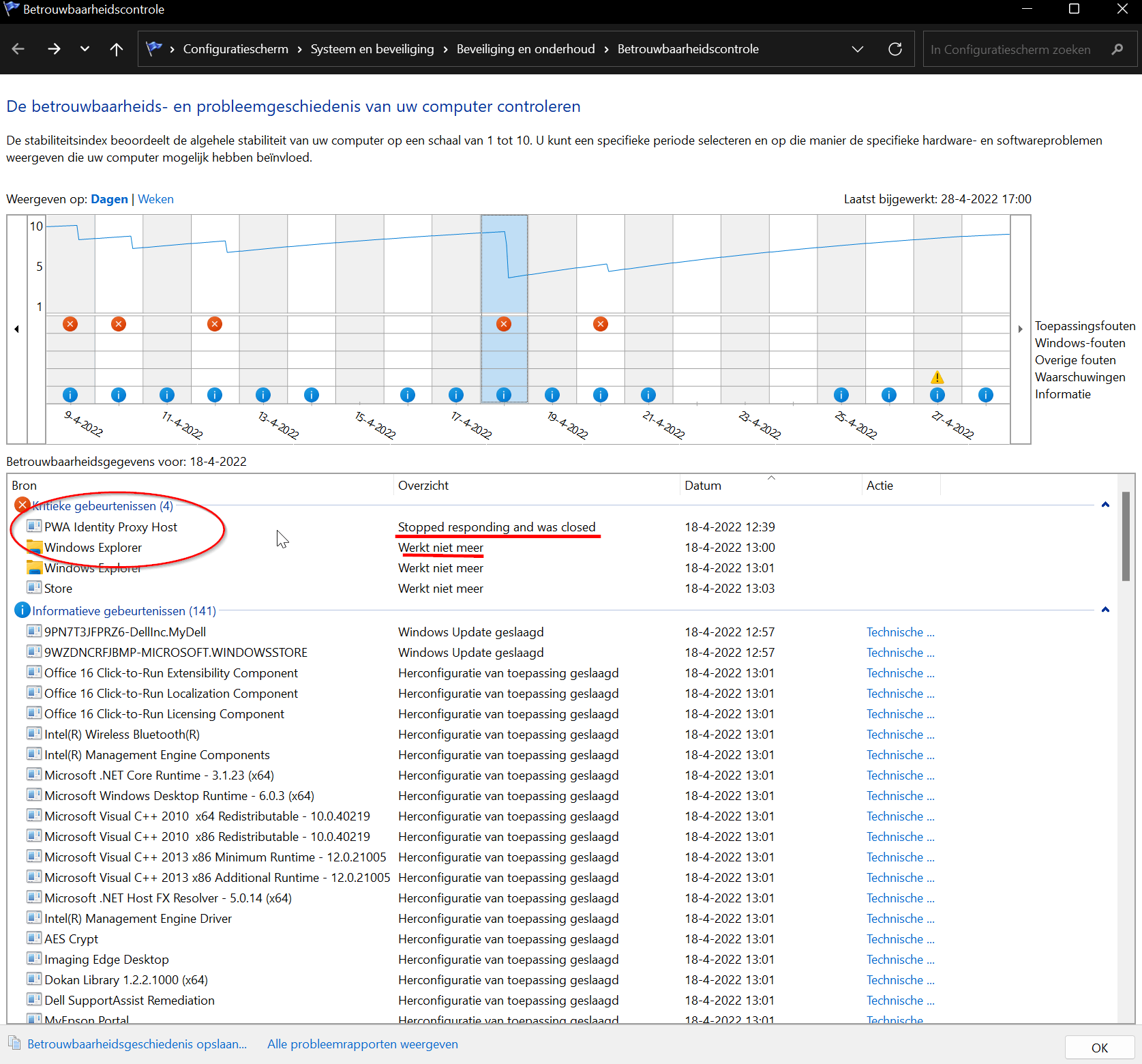Image resolution: width=1142 pixels, height=1064 pixels.
Task: Click the warning triangle icon in chart
Action: click(937, 377)
